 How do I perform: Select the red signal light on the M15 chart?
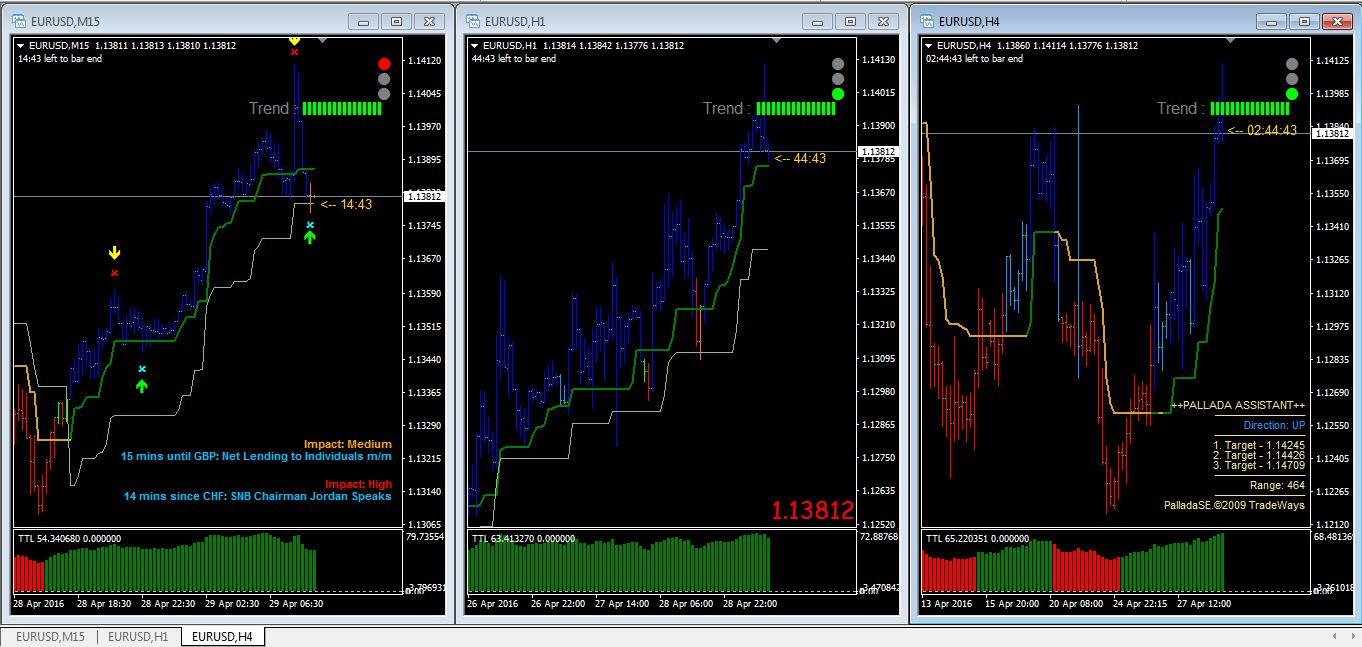(384, 64)
